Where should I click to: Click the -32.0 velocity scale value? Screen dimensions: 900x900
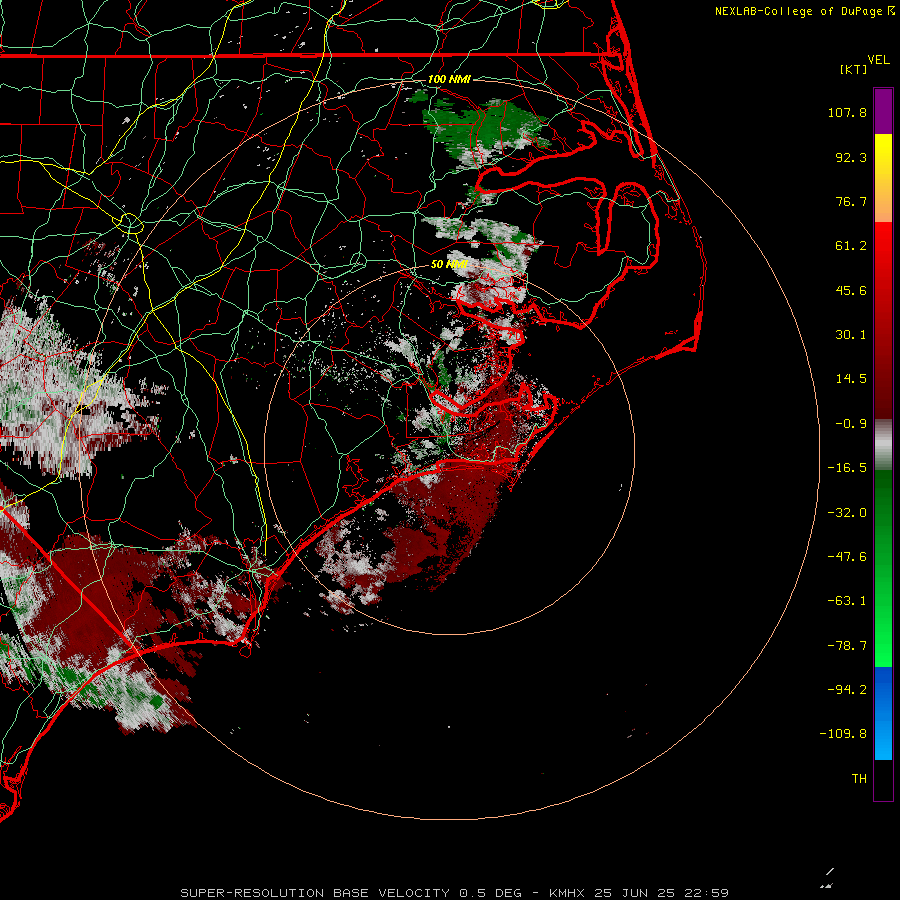pyautogui.click(x=847, y=513)
